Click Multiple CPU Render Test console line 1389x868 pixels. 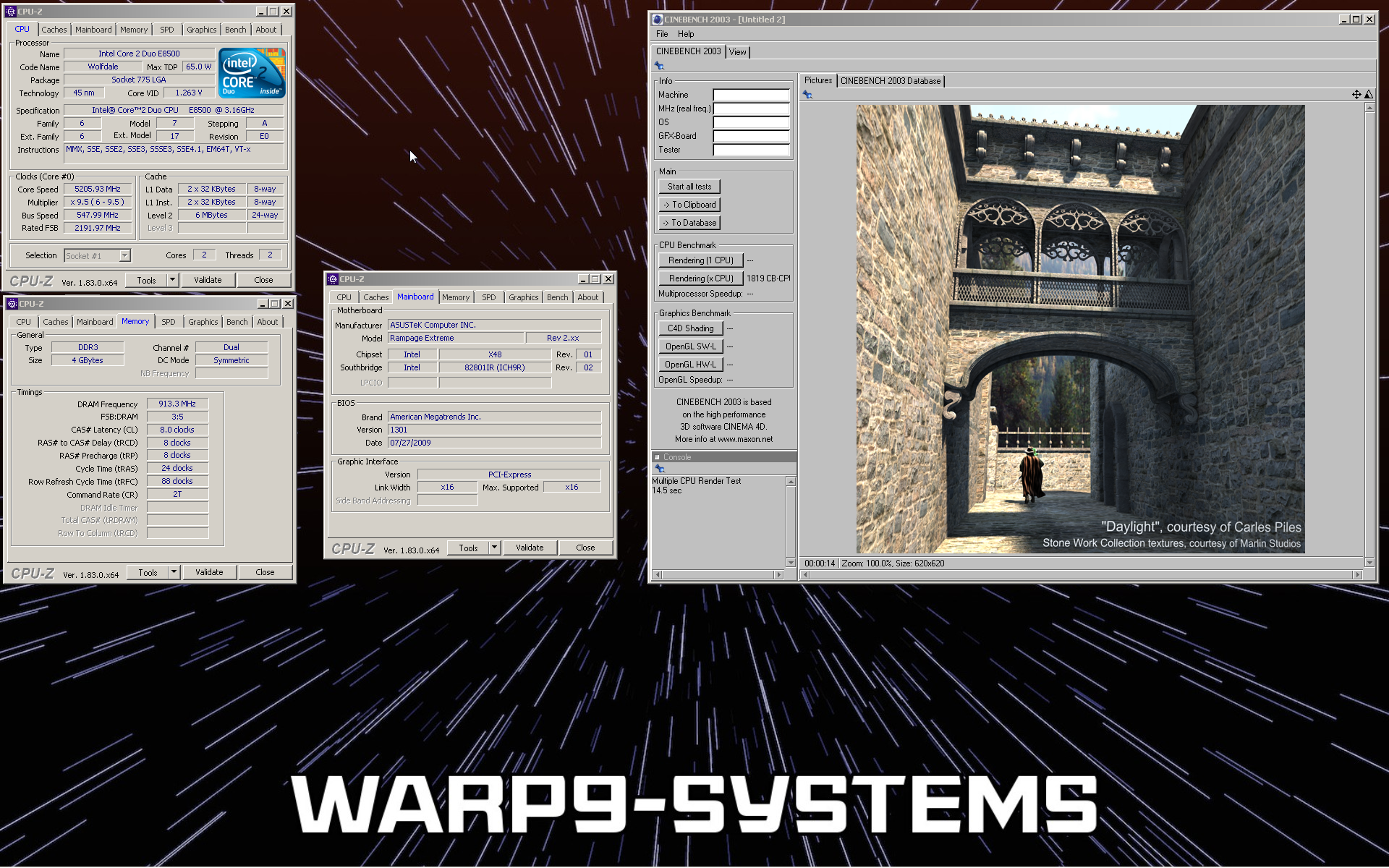697,481
